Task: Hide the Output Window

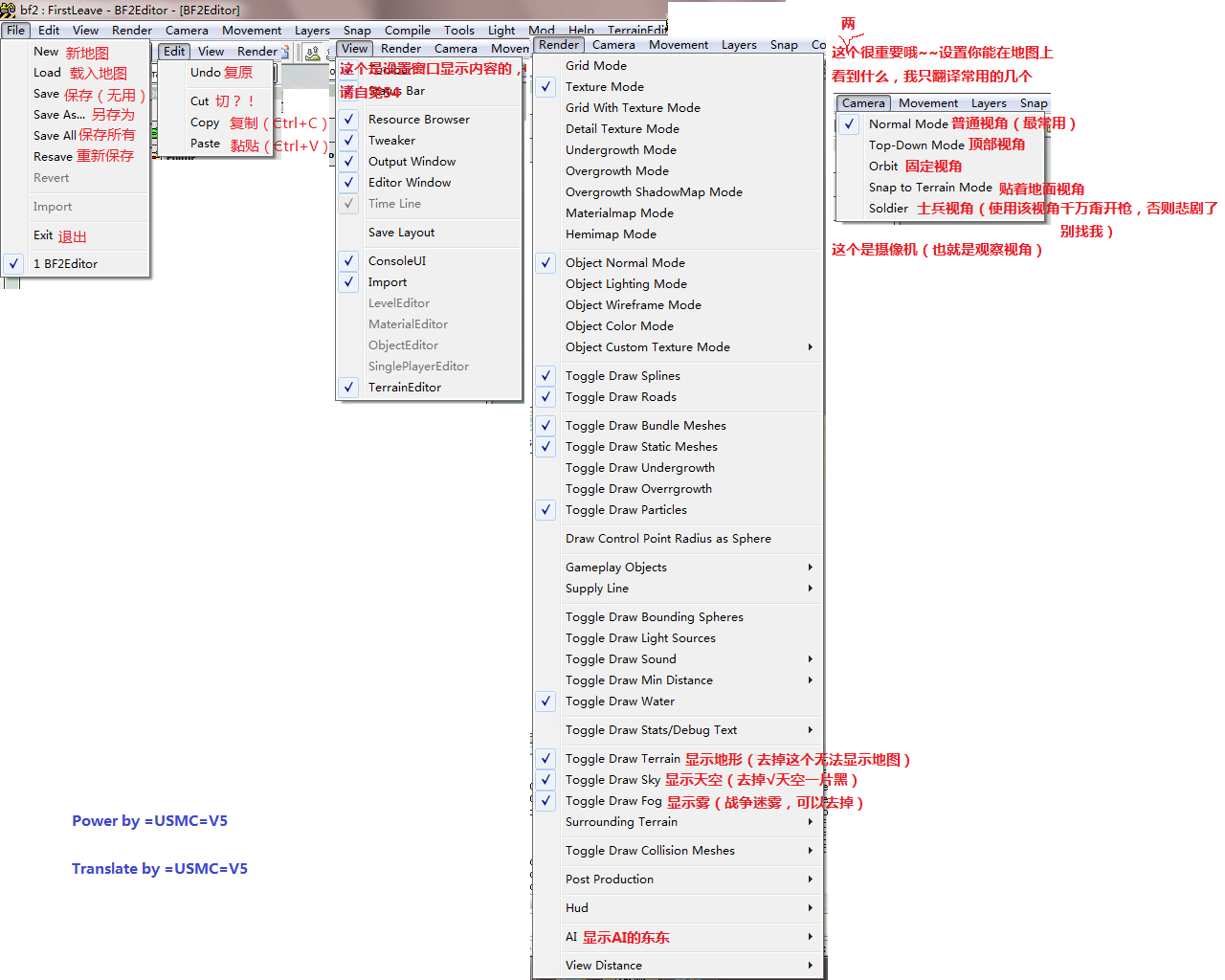Action: [429, 162]
